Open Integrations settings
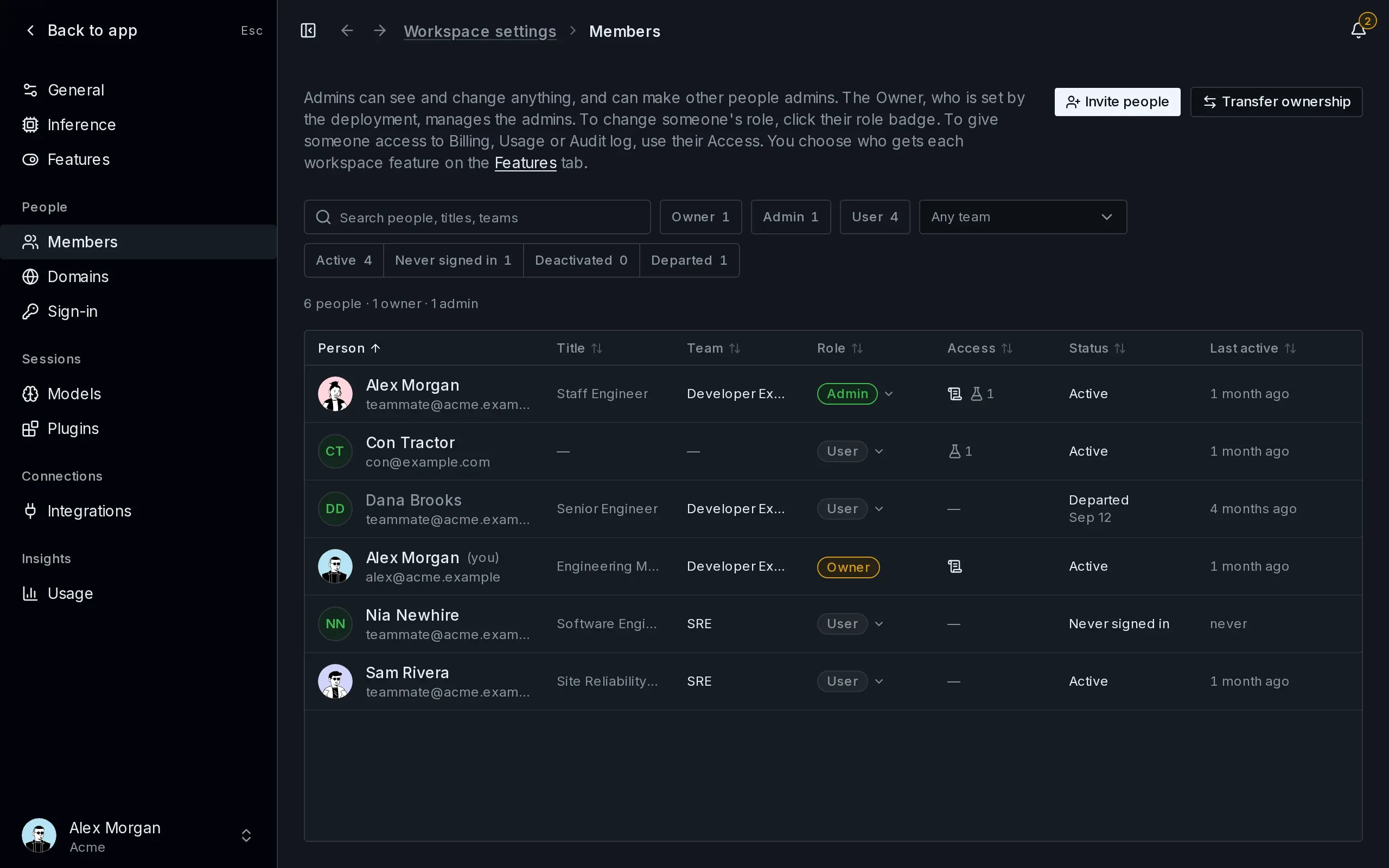1389x868 pixels. pyautogui.click(x=138, y=511)
